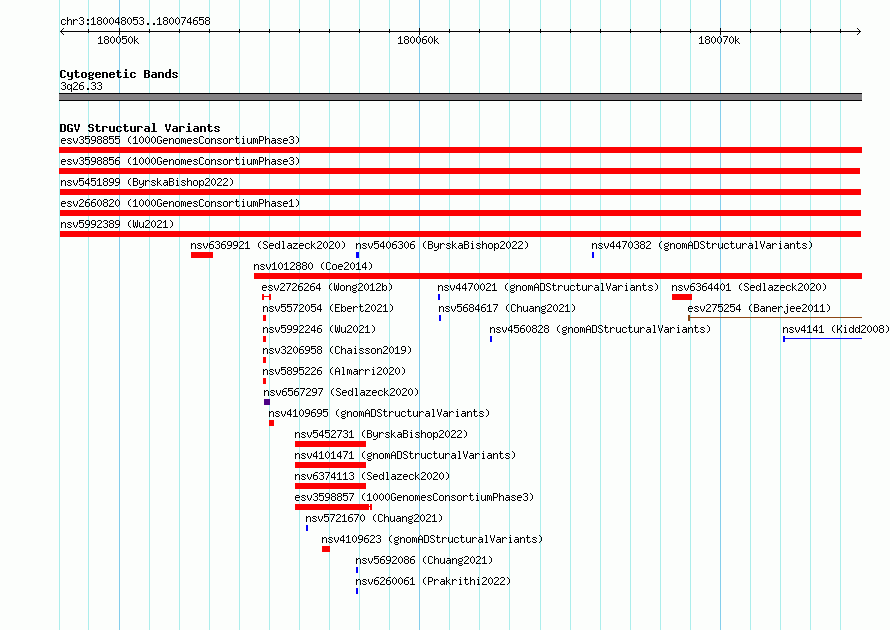The width and height of the screenshot is (890, 630).
Task: Click the nsv1012880 red variant bar
Action: coord(558,276)
